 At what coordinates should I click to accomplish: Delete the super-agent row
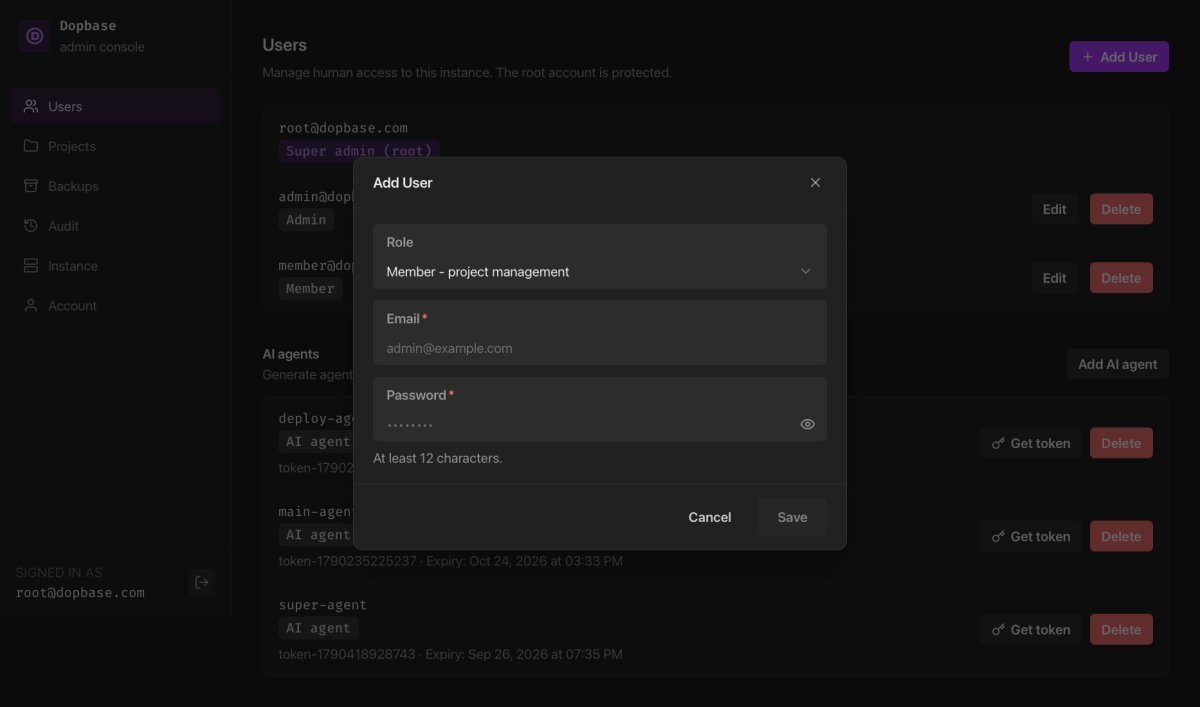1121,629
